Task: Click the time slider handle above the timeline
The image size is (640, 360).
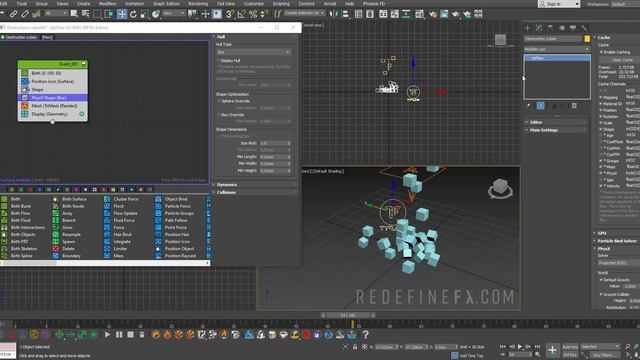Action: [x=348, y=315]
